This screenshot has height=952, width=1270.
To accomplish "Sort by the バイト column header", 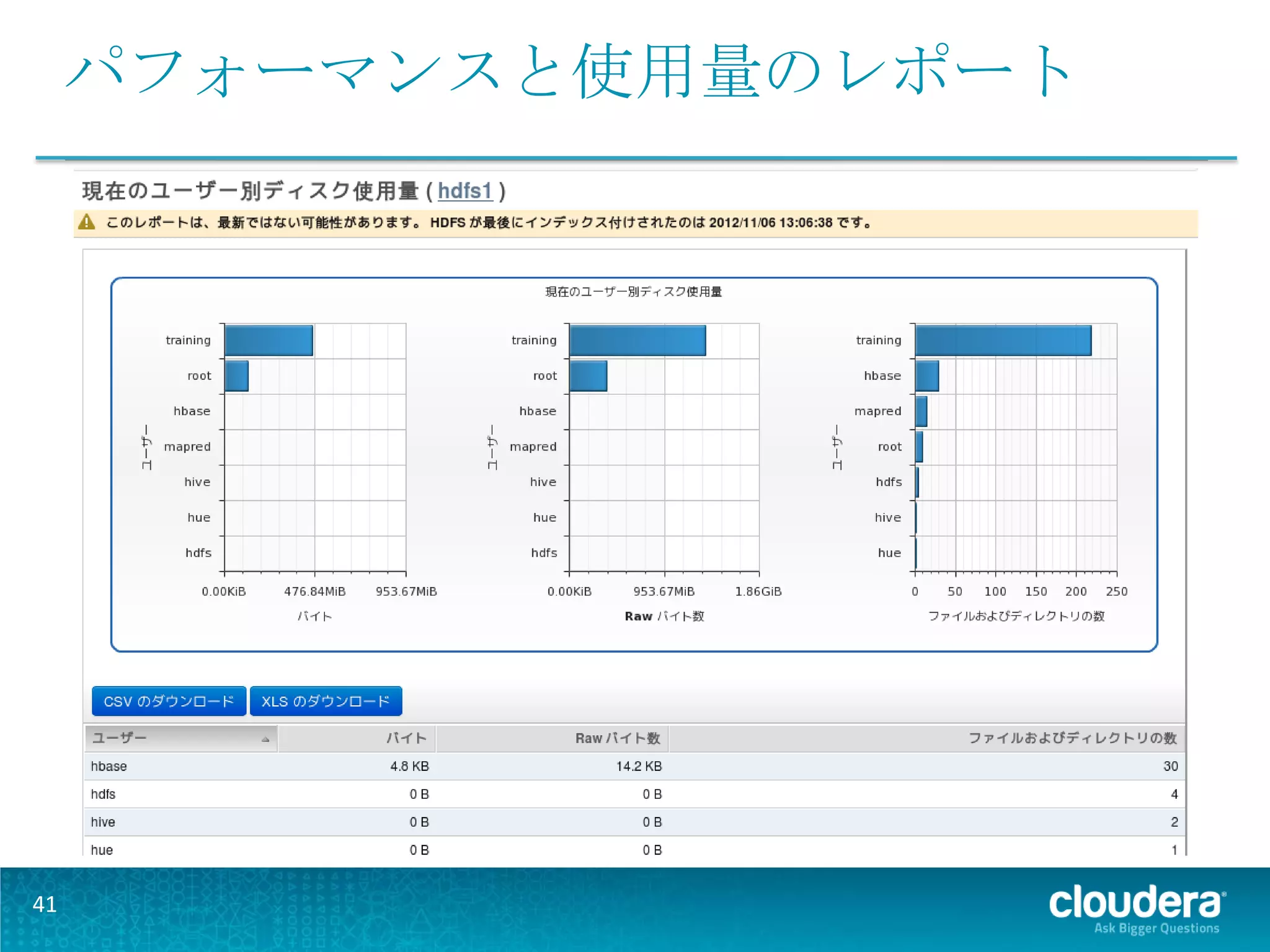I will [x=357, y=738].
